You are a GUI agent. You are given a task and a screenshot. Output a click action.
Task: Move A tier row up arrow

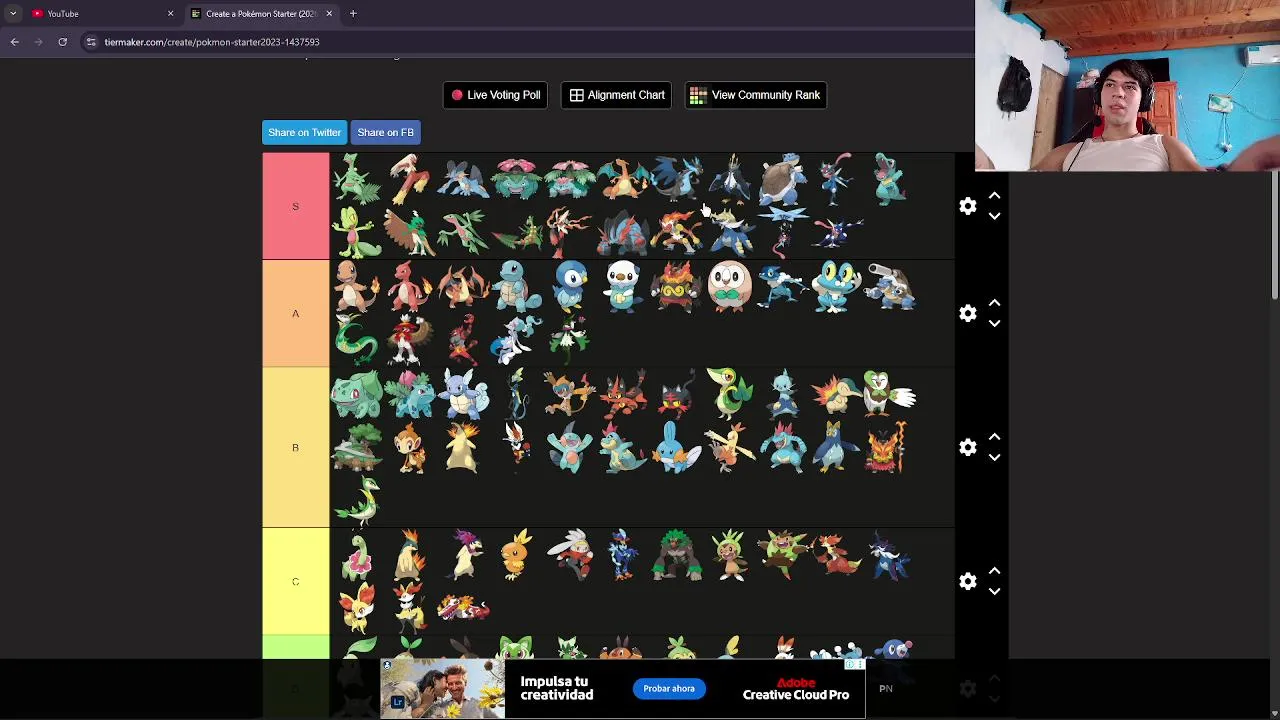tap(994, 303)
